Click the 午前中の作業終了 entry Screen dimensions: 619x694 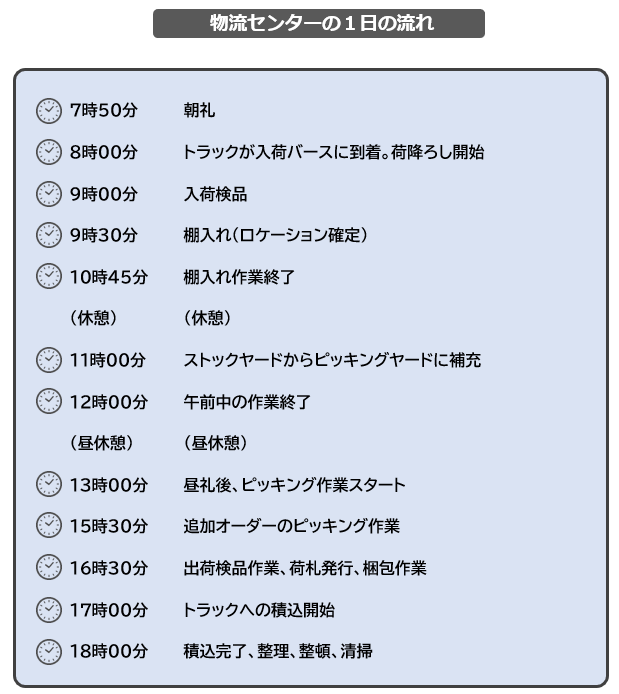tap(247, 402)
